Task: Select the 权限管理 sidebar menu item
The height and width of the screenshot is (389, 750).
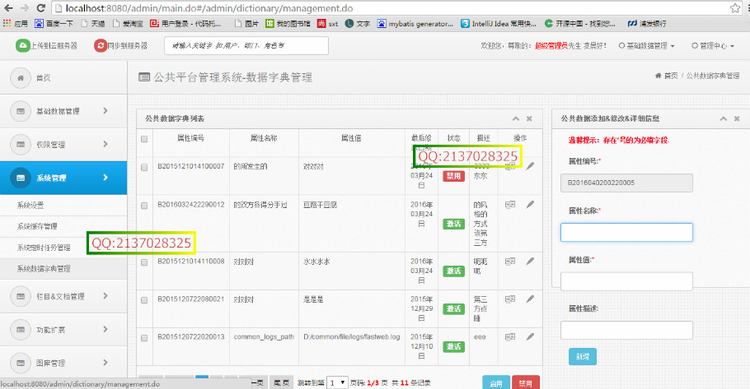Action: point(64,144)
